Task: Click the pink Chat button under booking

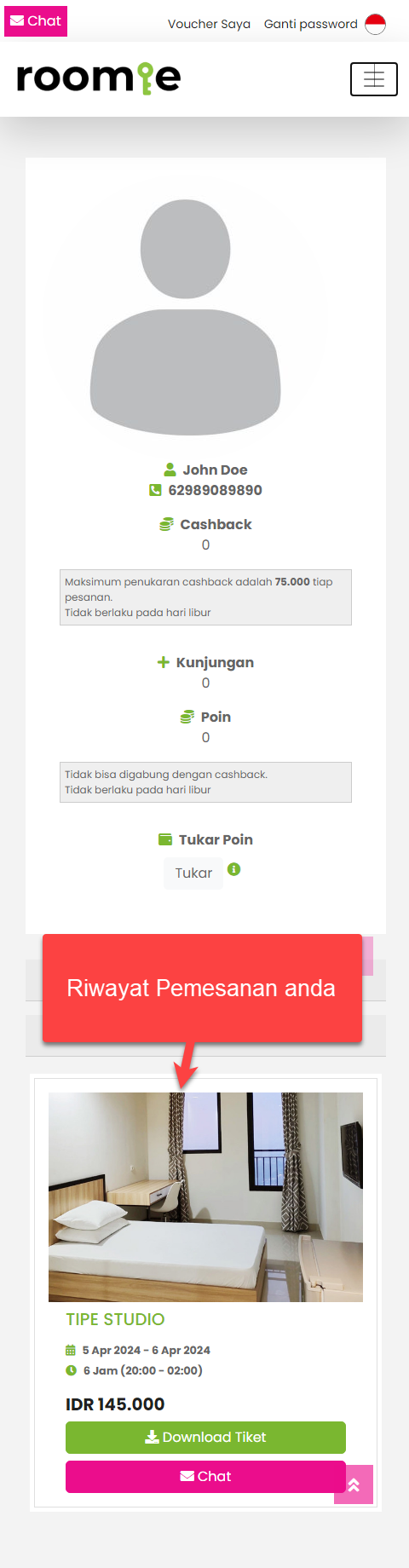Action: [205, 1476]
